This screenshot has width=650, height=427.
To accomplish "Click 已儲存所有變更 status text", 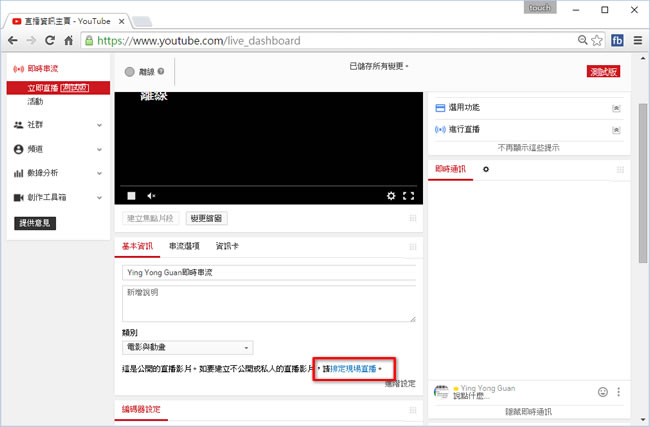I will pyautogui.click(x=378, y=66).
